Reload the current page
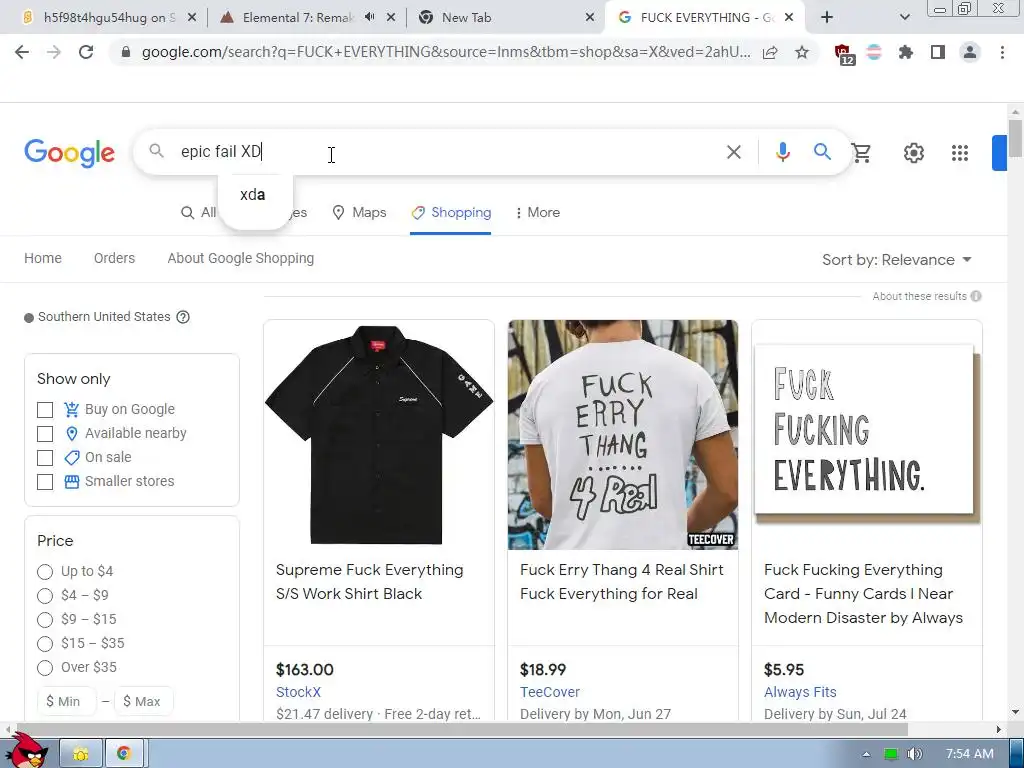Viewport: 1024px width, 768px height. click(86, 52)
